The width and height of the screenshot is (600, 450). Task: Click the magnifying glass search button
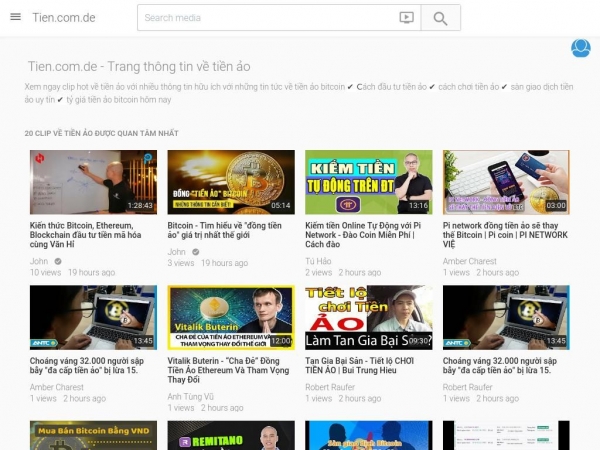coord(440,18)
